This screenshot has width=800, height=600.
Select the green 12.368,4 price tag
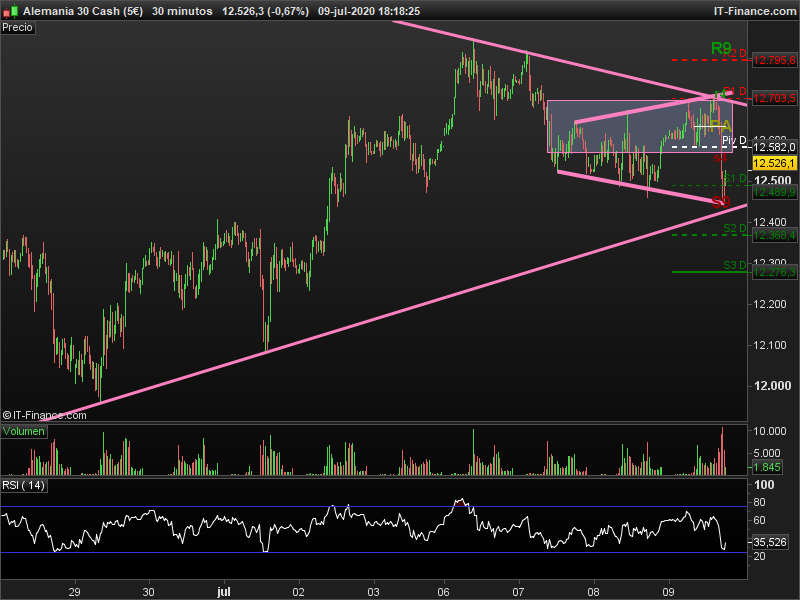click(x=774, y=235)
